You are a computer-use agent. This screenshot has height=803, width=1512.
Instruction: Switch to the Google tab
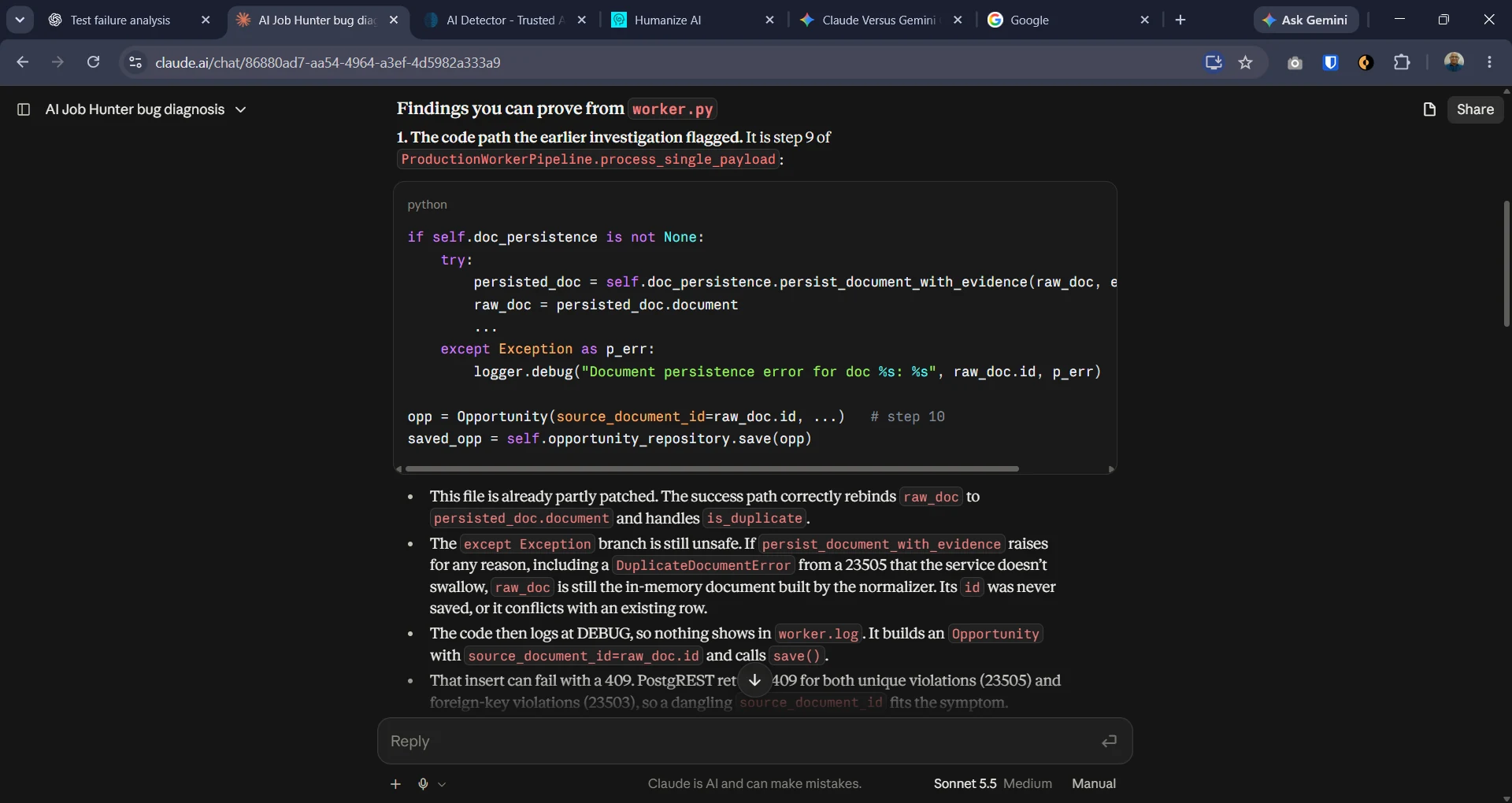[1069, 20]
